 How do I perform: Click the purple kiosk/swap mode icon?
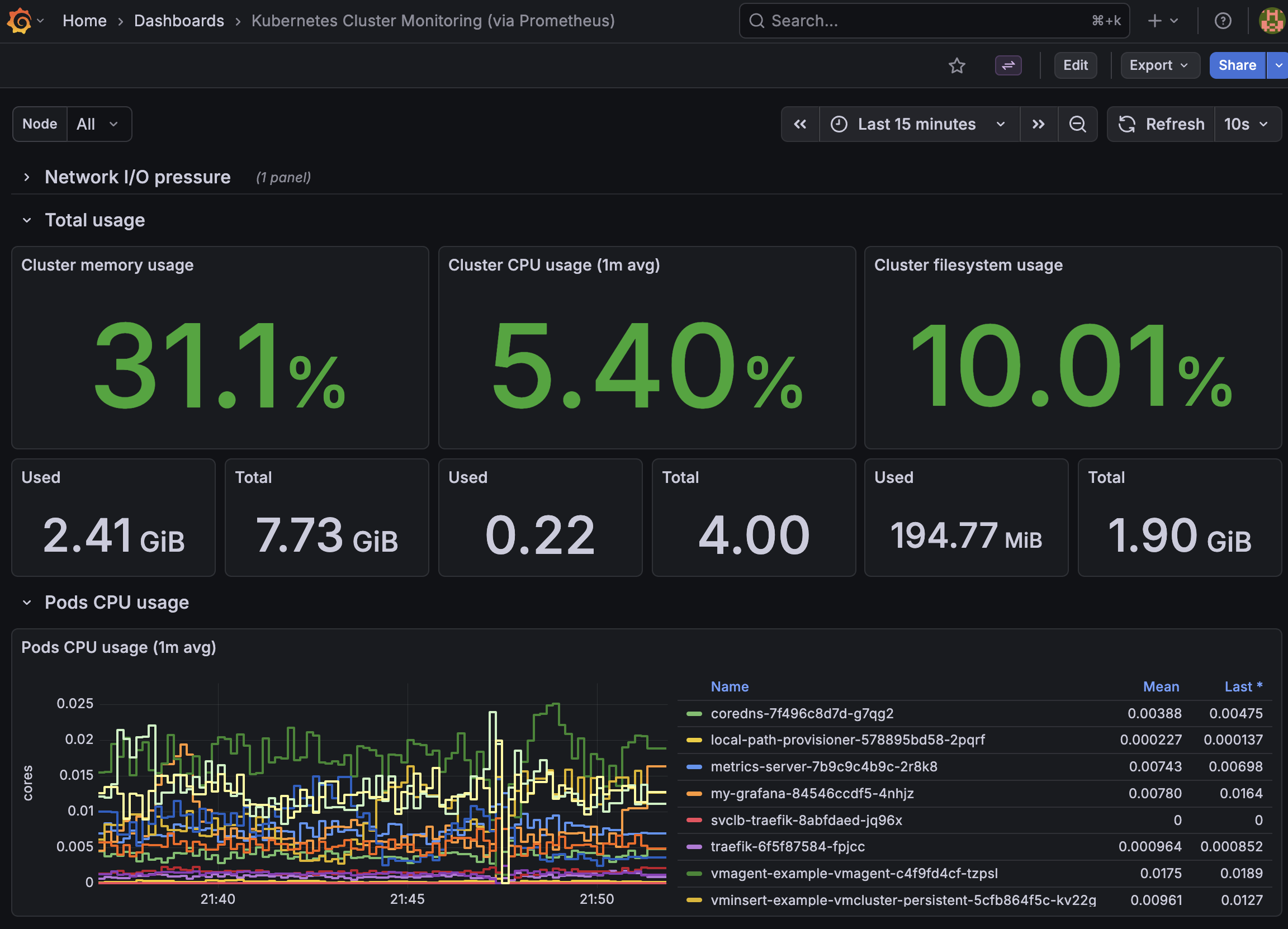coord(1008,65)
